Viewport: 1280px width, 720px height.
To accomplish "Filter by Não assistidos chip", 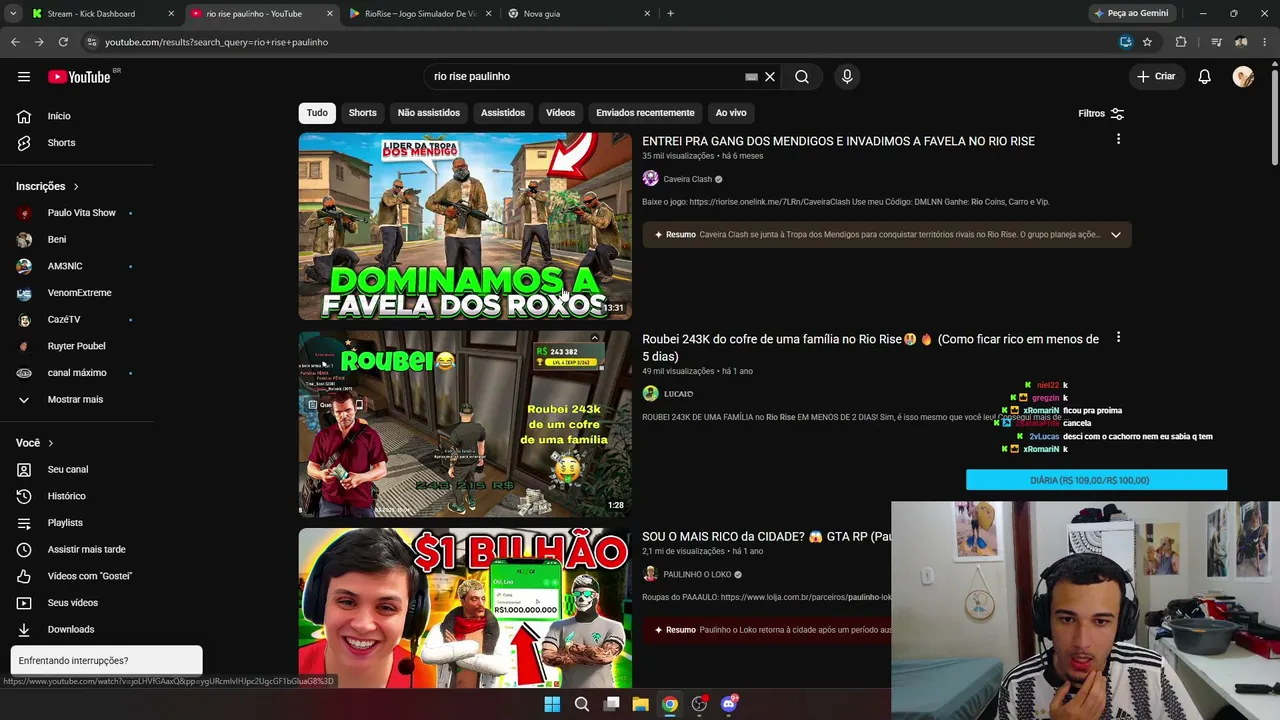I will (429, 113).
